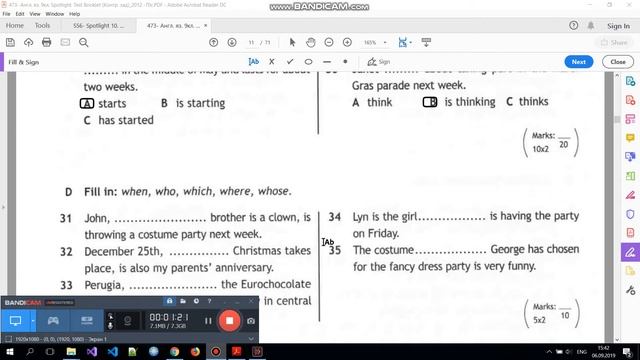Zoom in with the plus icon

[x=347, y=42]
